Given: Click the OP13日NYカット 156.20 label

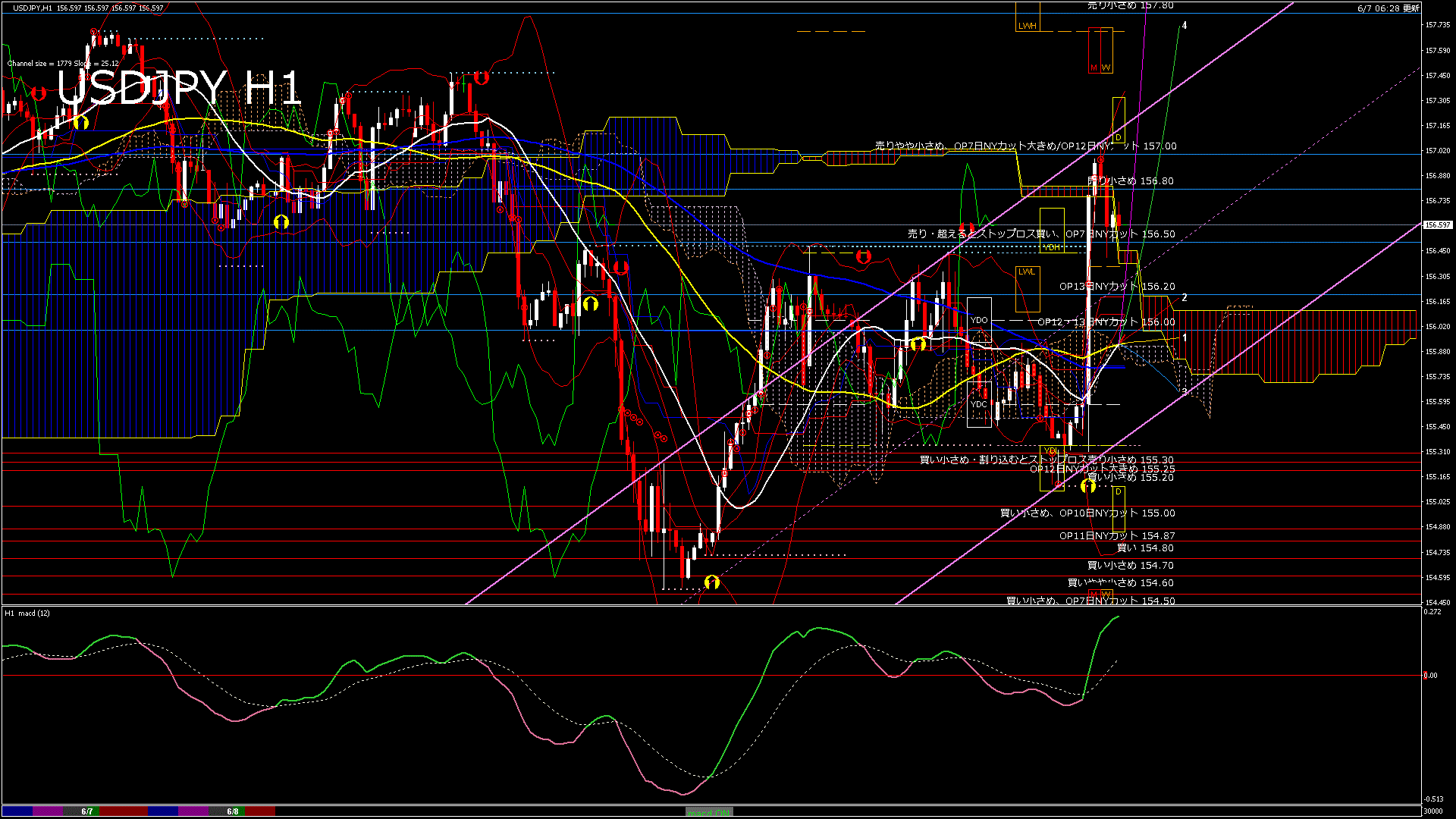Looking at the screenshot, I should pyautogui.click(x=1117, y=287).
